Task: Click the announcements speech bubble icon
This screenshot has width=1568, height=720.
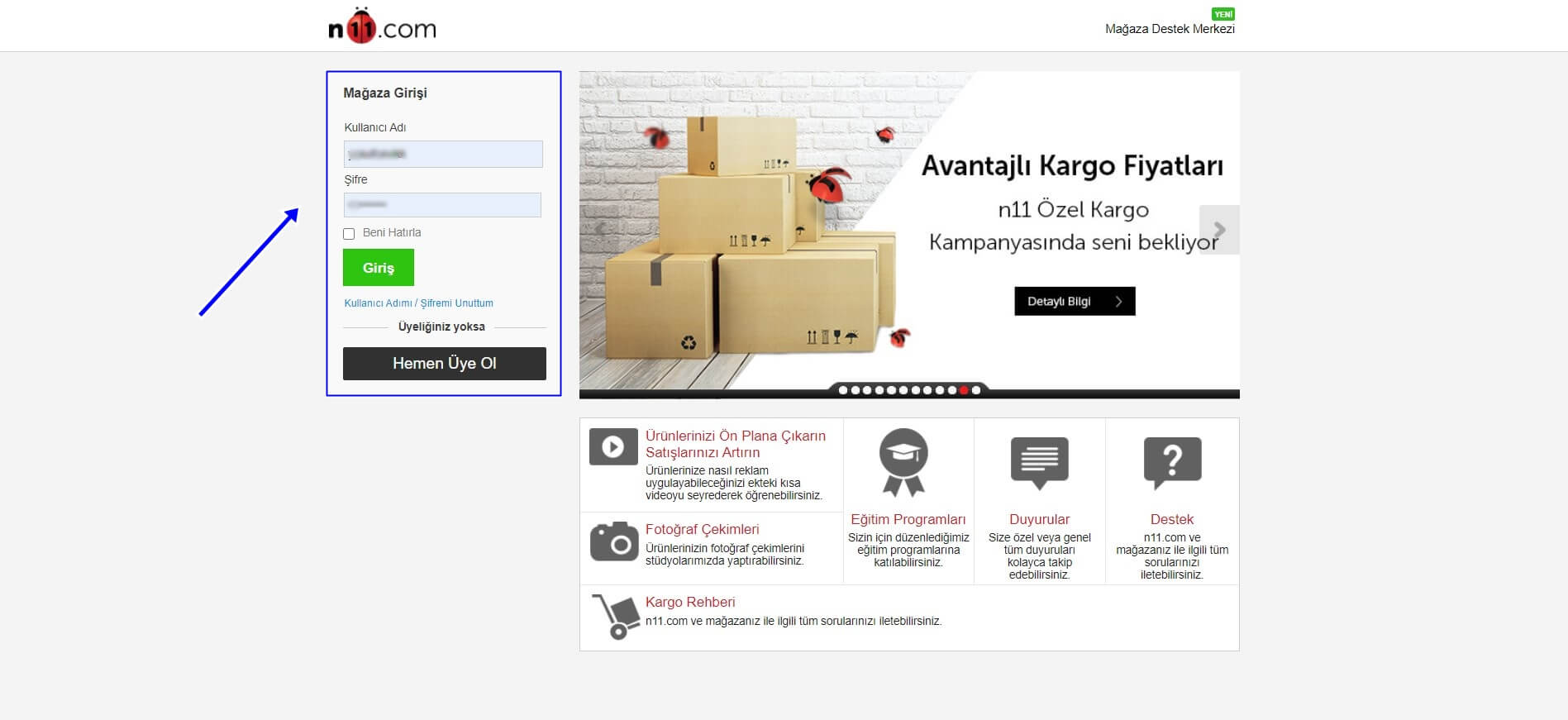Action: point(1040,462)
